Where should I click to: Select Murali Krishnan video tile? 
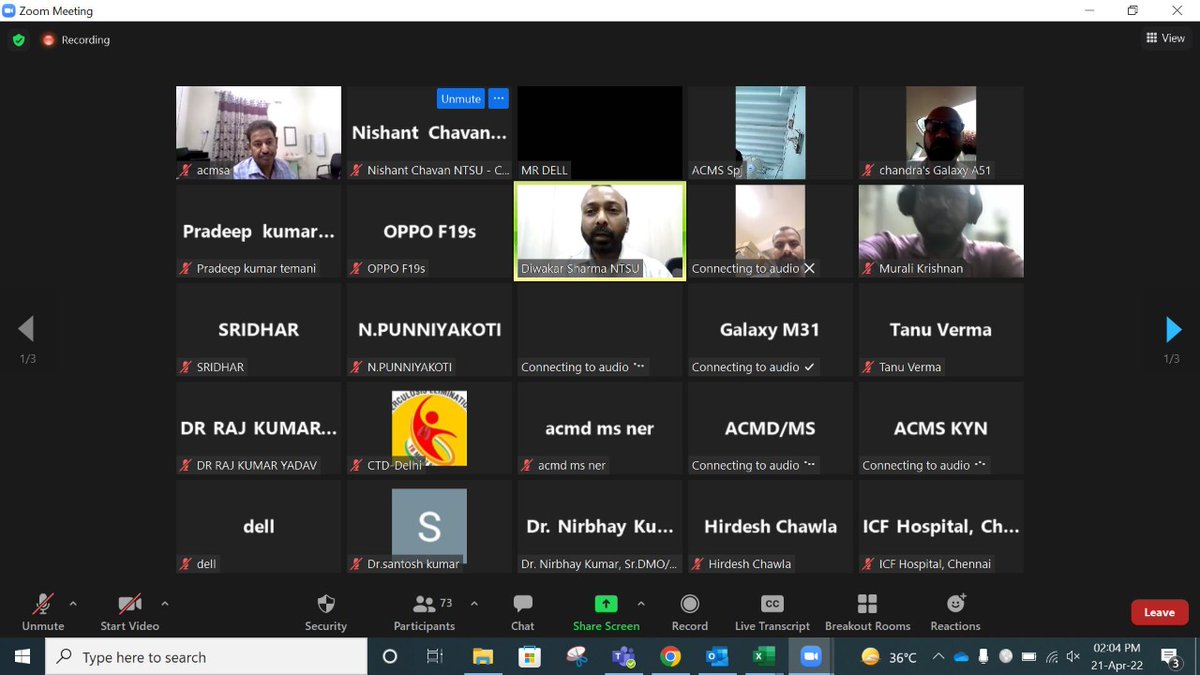(x=941, y=231)
